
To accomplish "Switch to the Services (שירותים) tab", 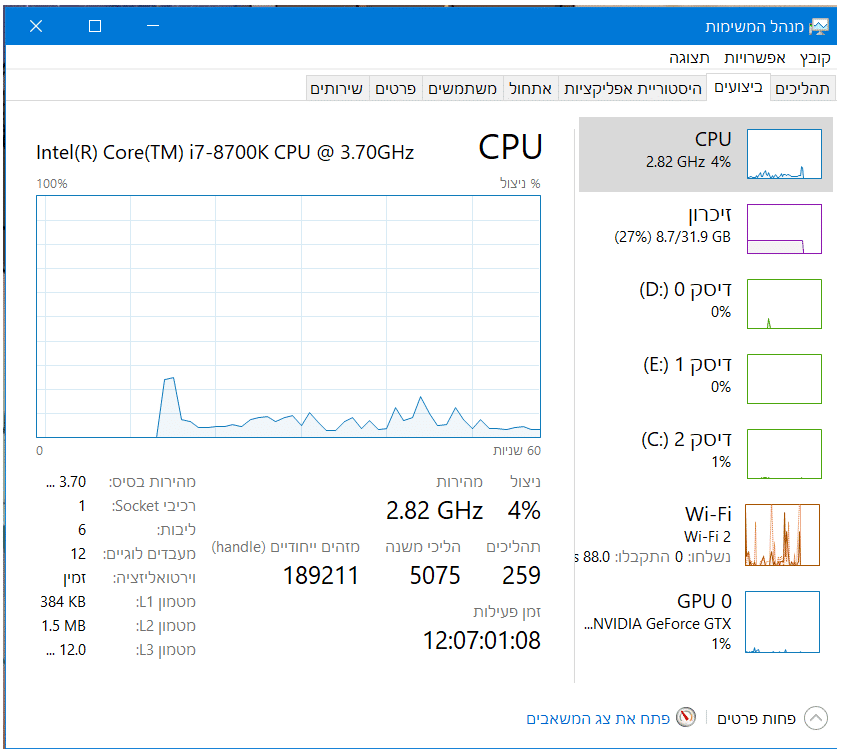I will 337,89.
